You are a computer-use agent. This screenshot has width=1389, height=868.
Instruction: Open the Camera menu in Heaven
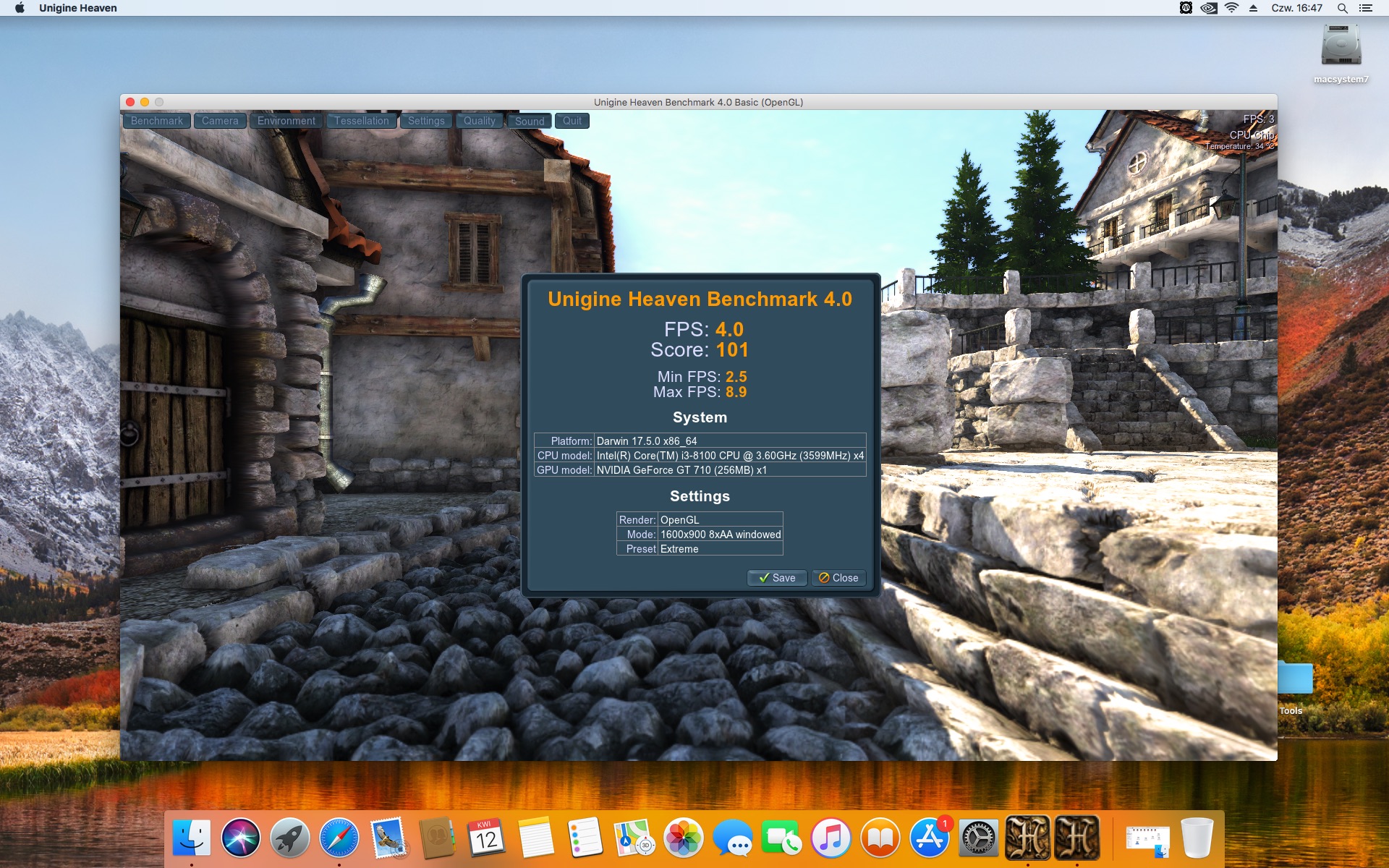220,121
